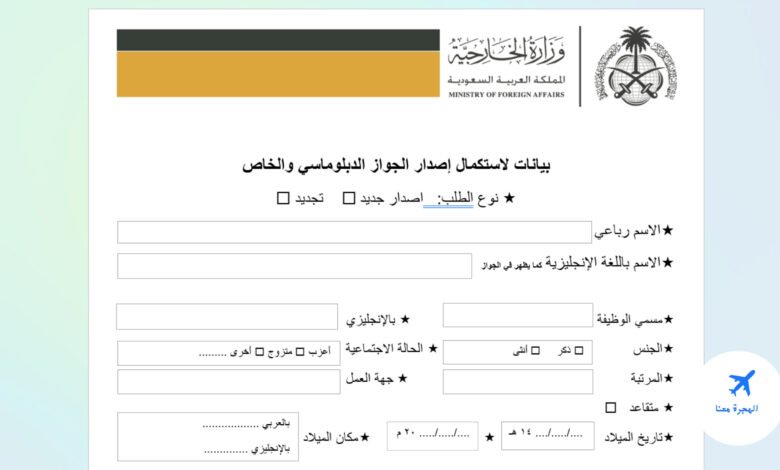Tick the اعزب (single) marital status checkbox
780x470 pixels.
(x=300, y=352)
